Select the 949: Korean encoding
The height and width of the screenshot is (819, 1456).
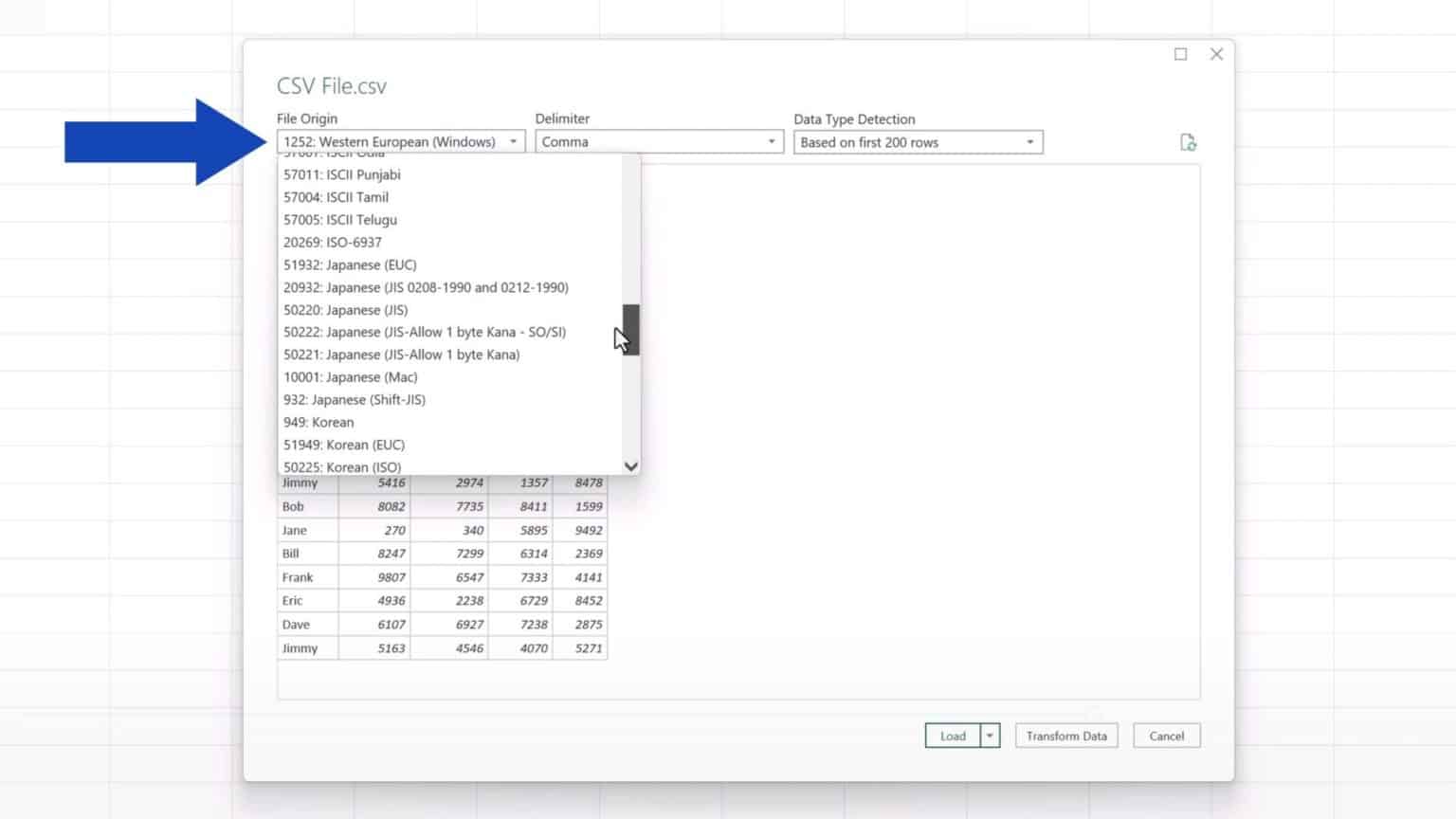tap(318, 422)
